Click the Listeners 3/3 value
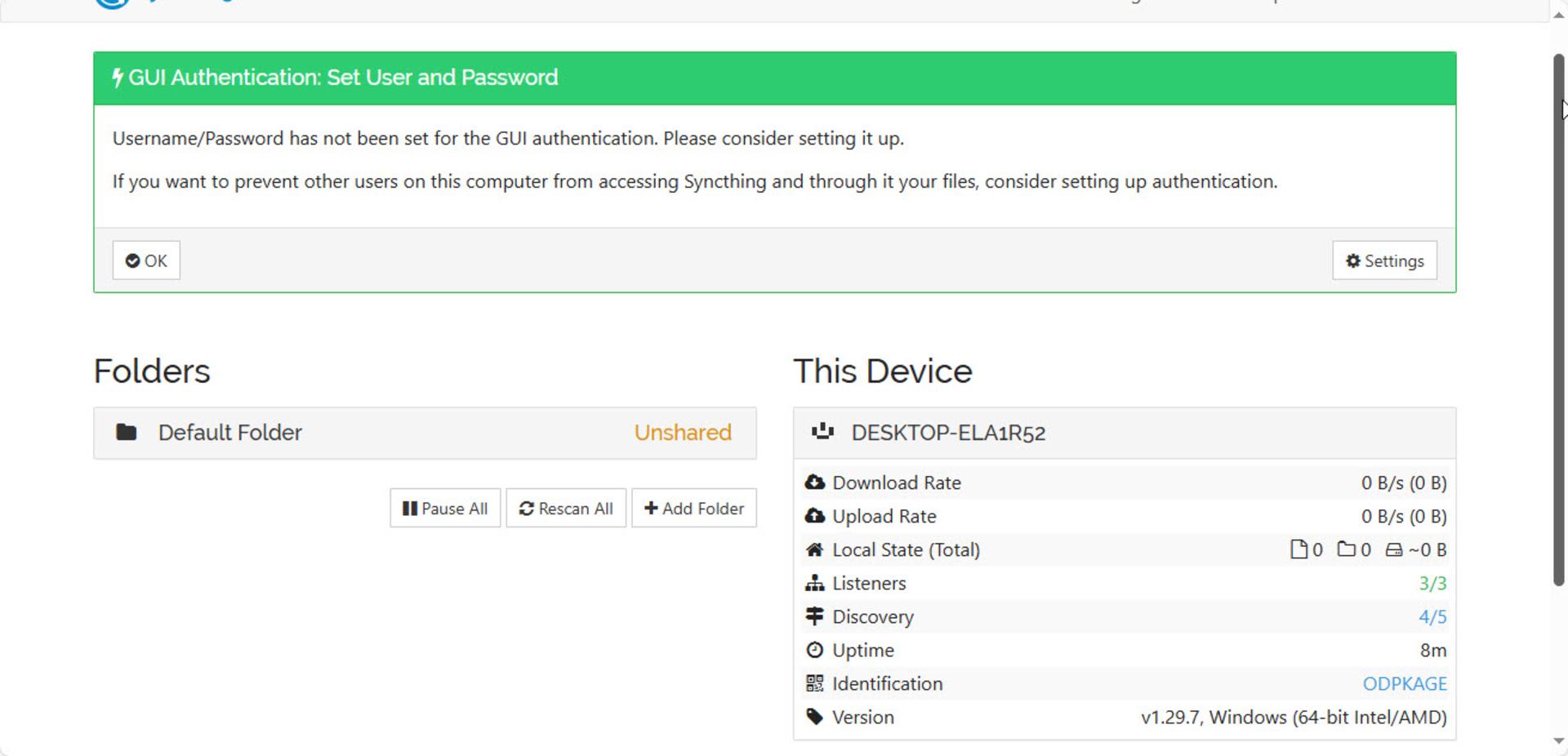 click(1432, 583)
